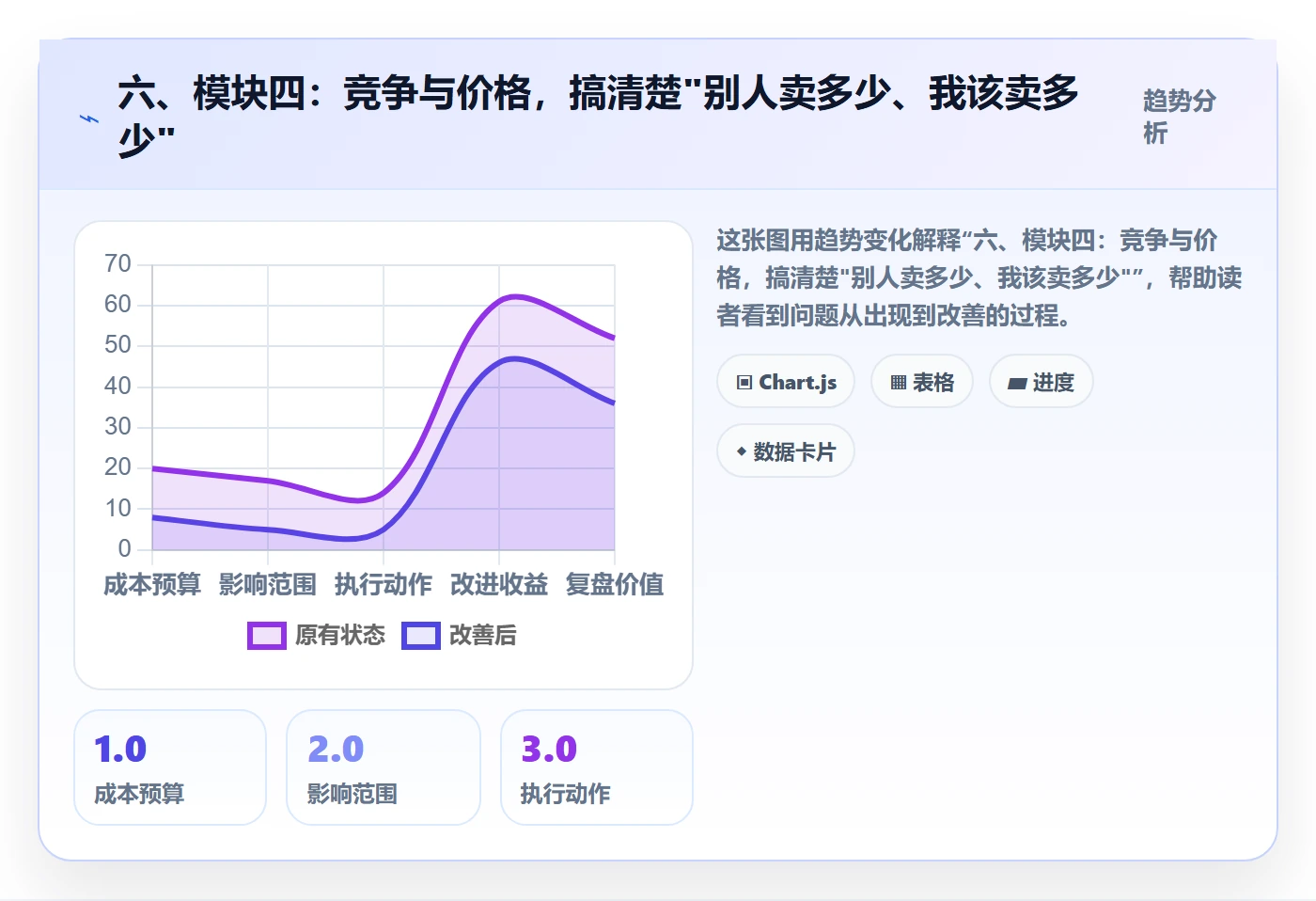
Task: Toggle the 原有状态 legend color box
Action: pyautogui.click(x=267, y=636)
